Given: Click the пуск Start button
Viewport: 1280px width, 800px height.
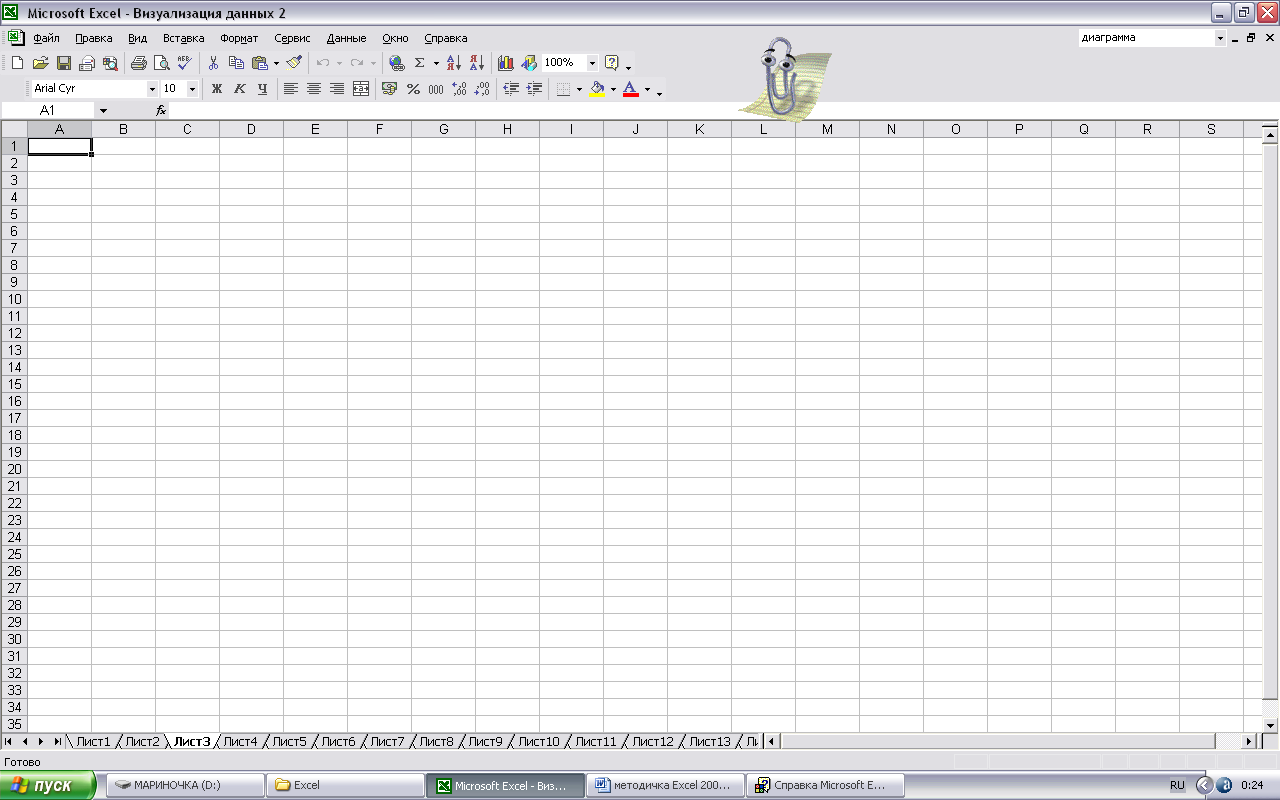Looking at the screenshot, I should (x=48, y=785).
